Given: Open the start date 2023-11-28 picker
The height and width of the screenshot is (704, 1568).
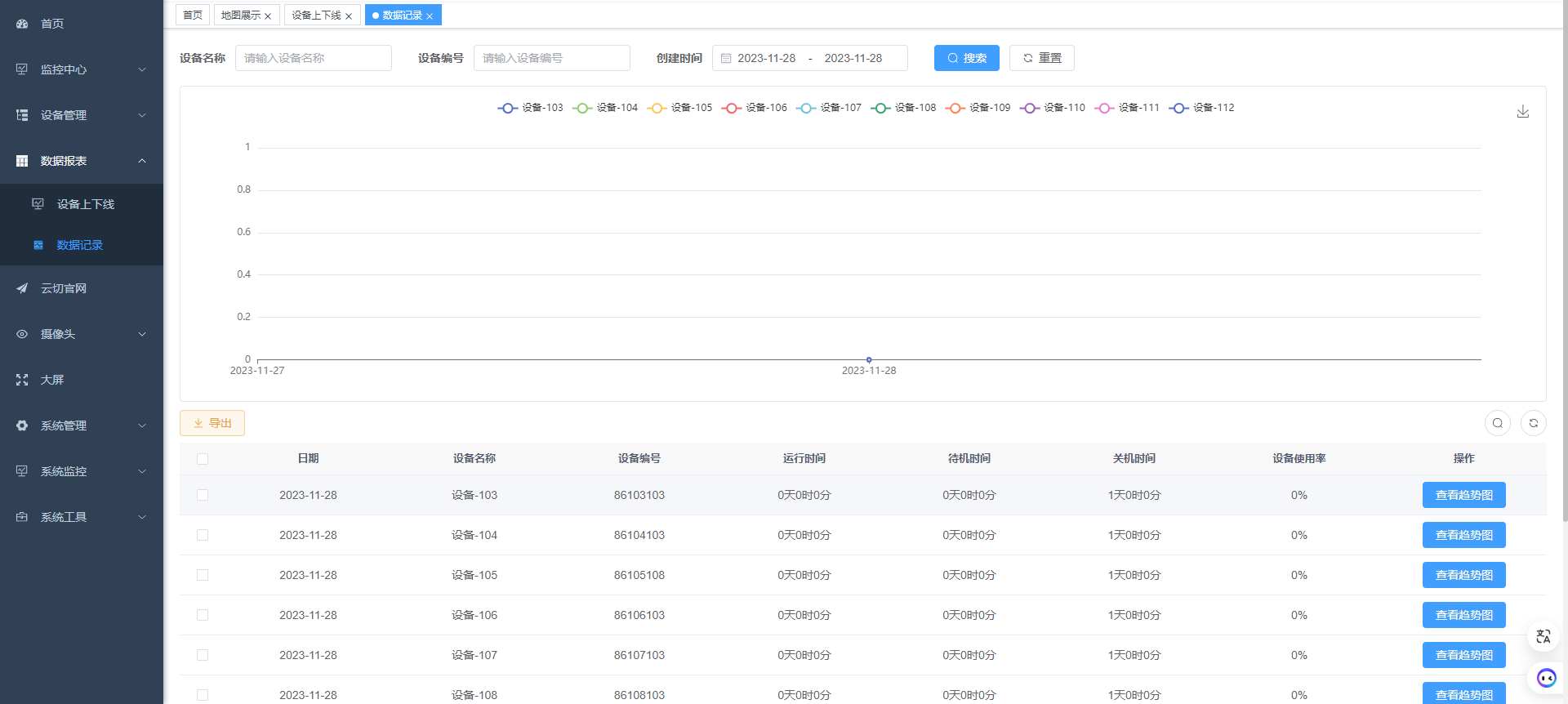Looking at the screenshot, I should pyautogui.click(x=766, y=58).
